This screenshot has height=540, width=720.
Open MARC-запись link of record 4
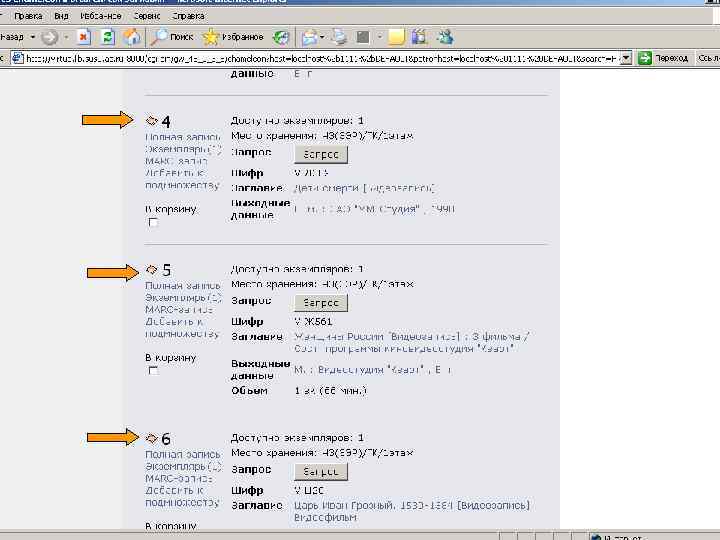176,161
